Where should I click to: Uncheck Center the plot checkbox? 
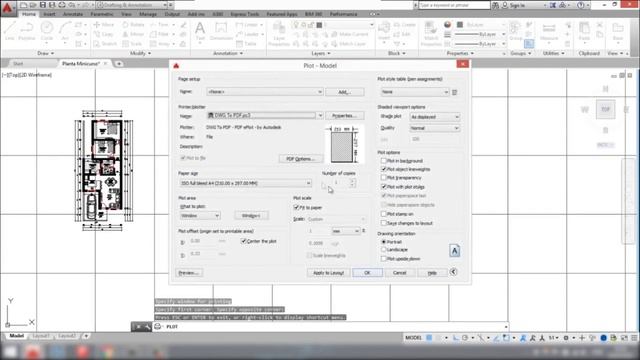tap(244, 241)
